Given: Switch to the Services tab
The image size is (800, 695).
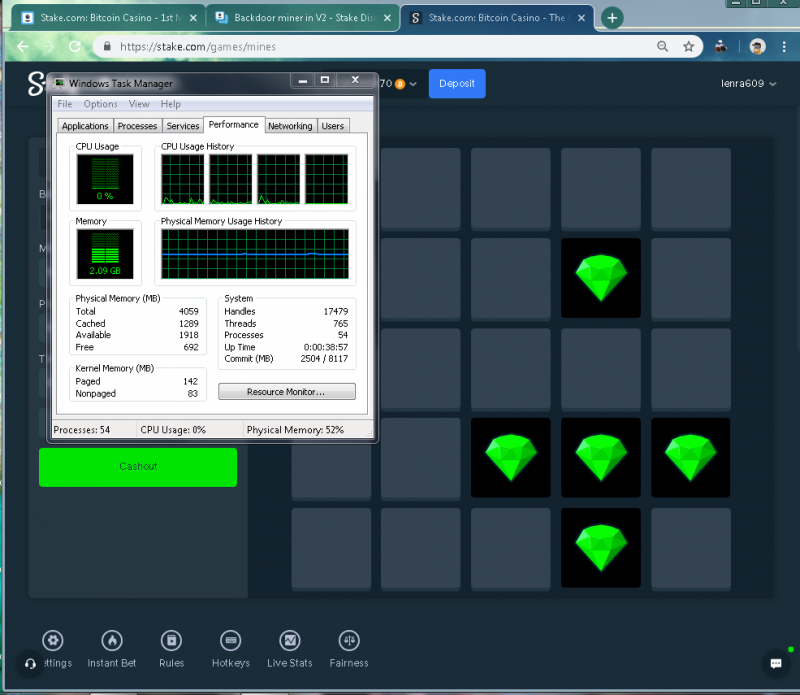Looking at the screenshot, I should pyautogui.click(x=183, y=126).
